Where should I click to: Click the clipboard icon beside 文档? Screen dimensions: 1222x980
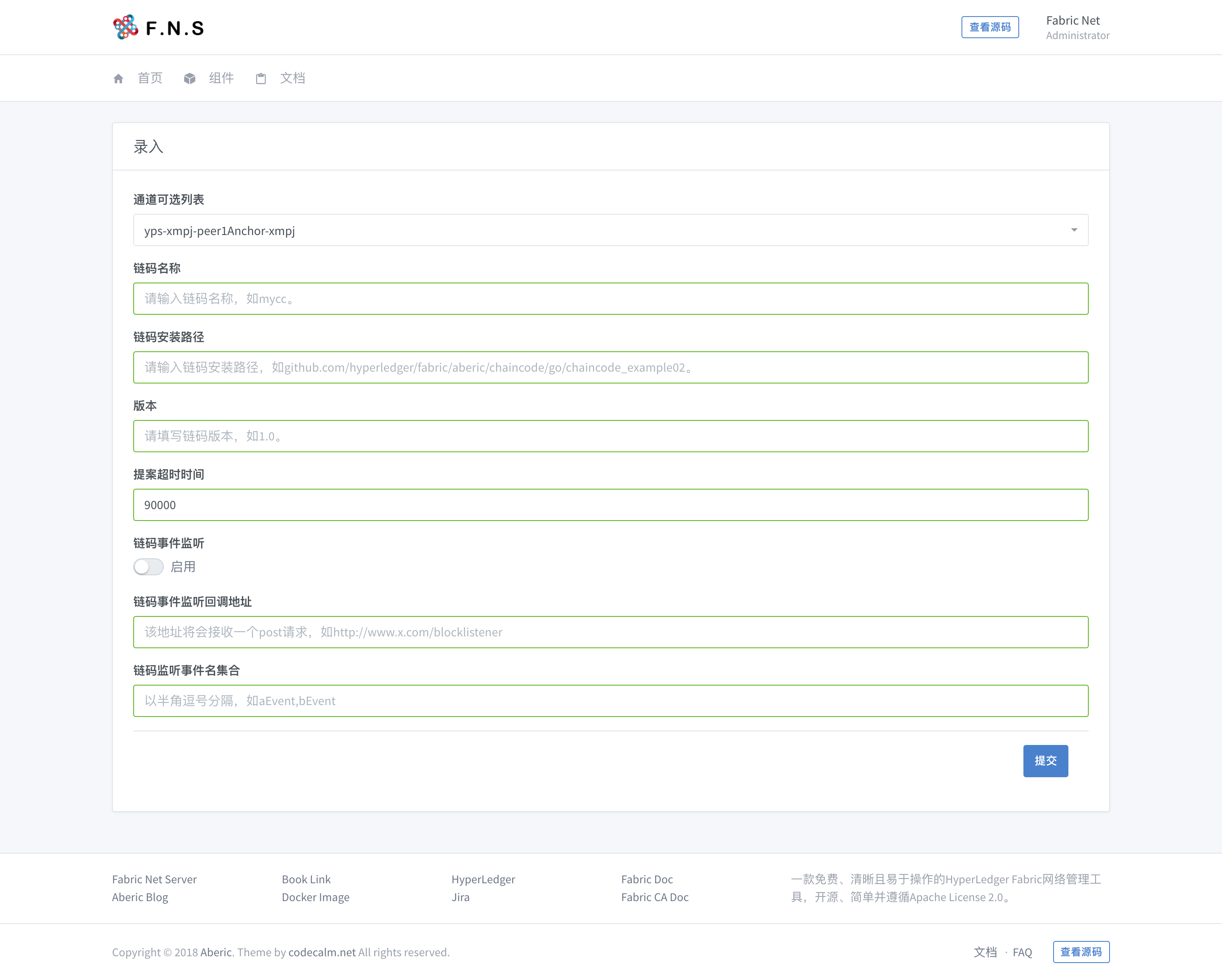point(261,79)
